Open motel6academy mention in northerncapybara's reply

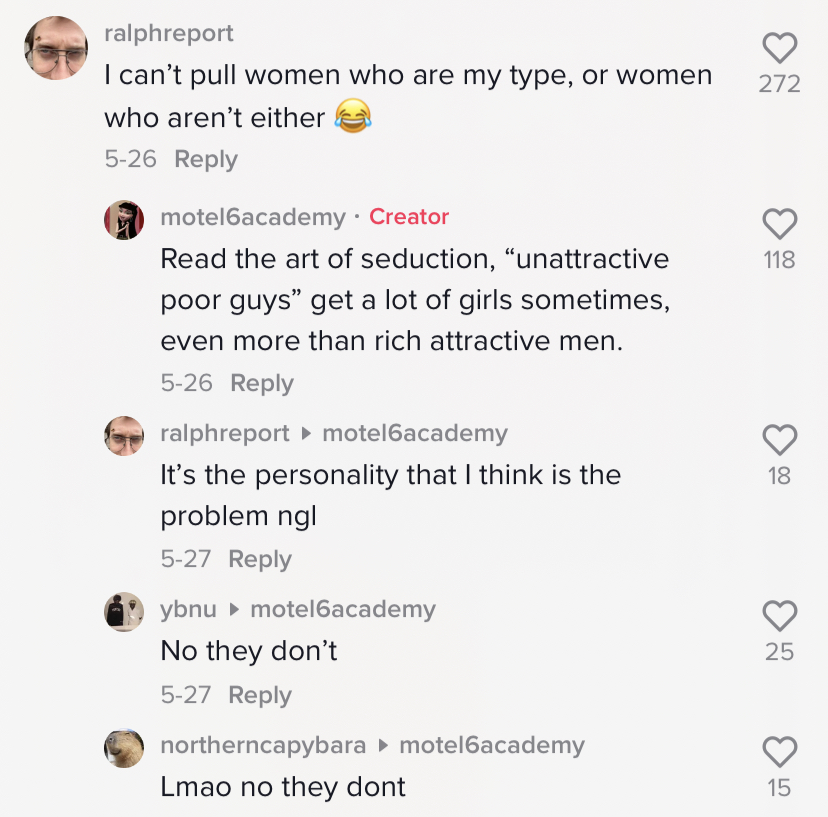tap(492, 745)
